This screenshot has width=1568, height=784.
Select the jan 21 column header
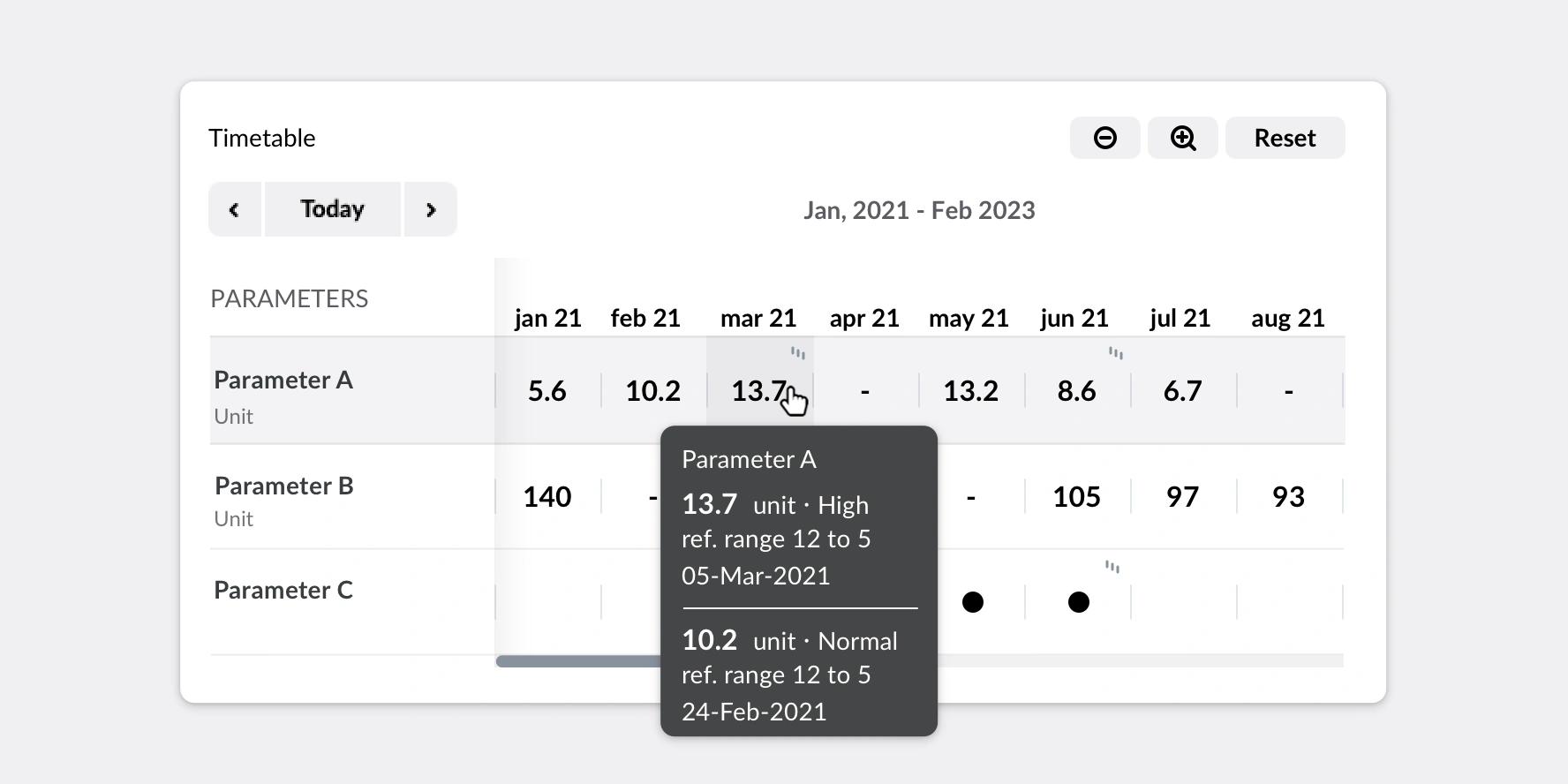pyautogui.click(x=547, y=318)
